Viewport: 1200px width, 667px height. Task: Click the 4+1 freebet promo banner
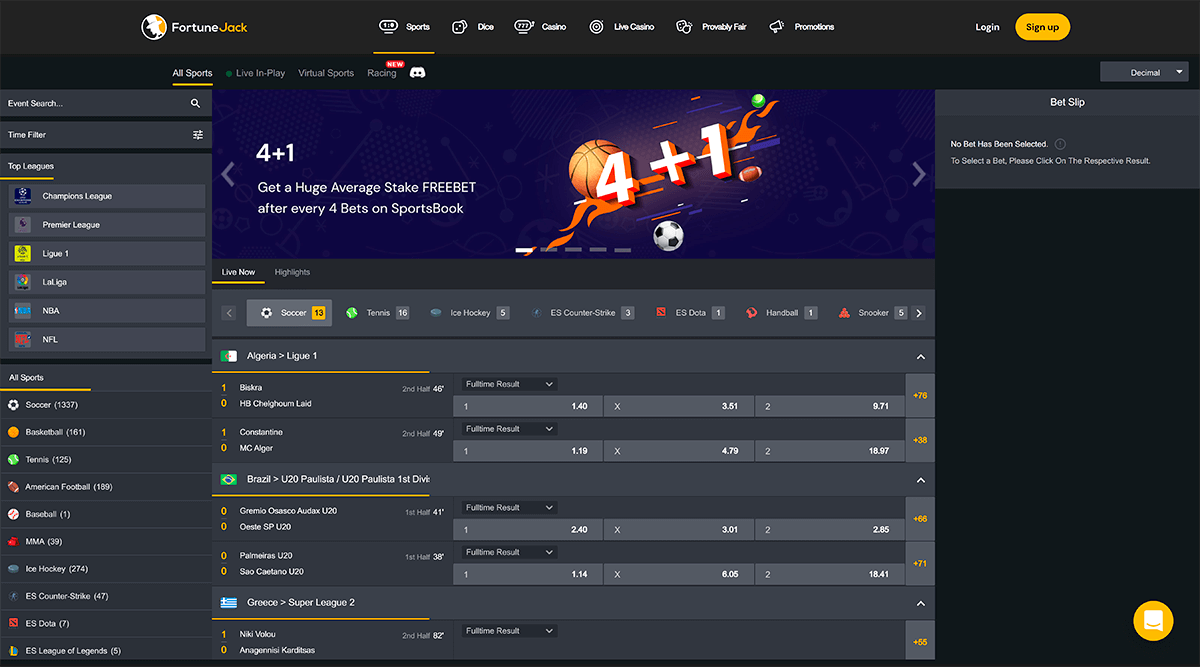point(573,174)
